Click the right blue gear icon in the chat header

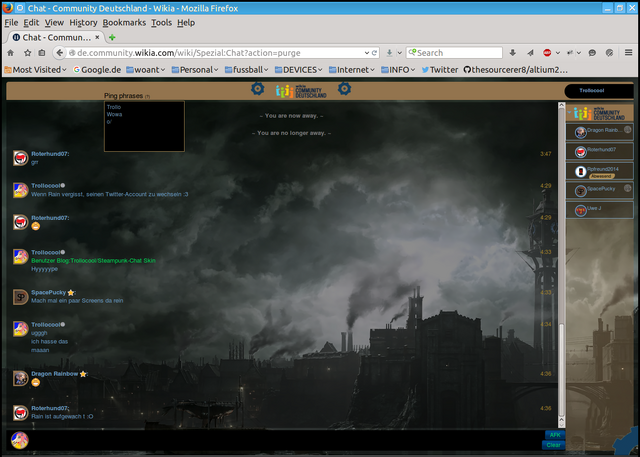(x=344, y=89)
